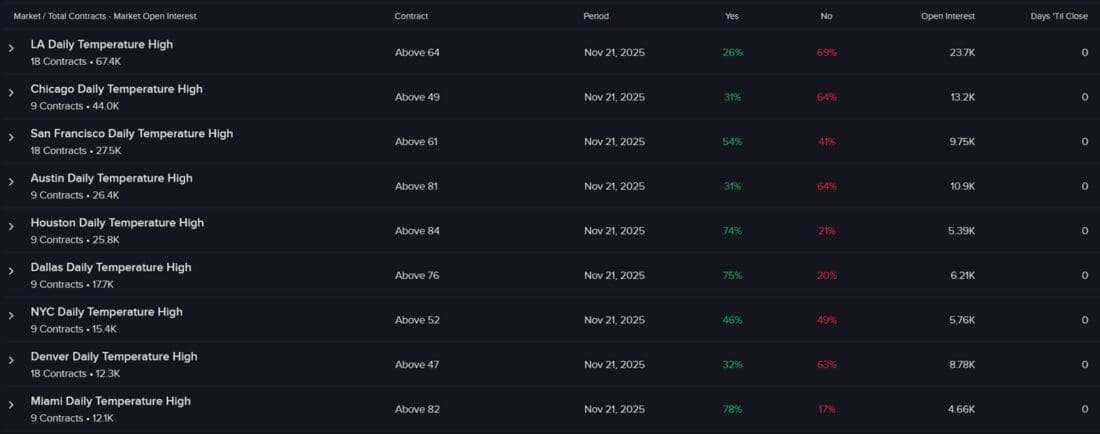The width and height of the screenshot is (1100, 434).
Task: Select Chicago's 64% No price
Action: (826, 97)
